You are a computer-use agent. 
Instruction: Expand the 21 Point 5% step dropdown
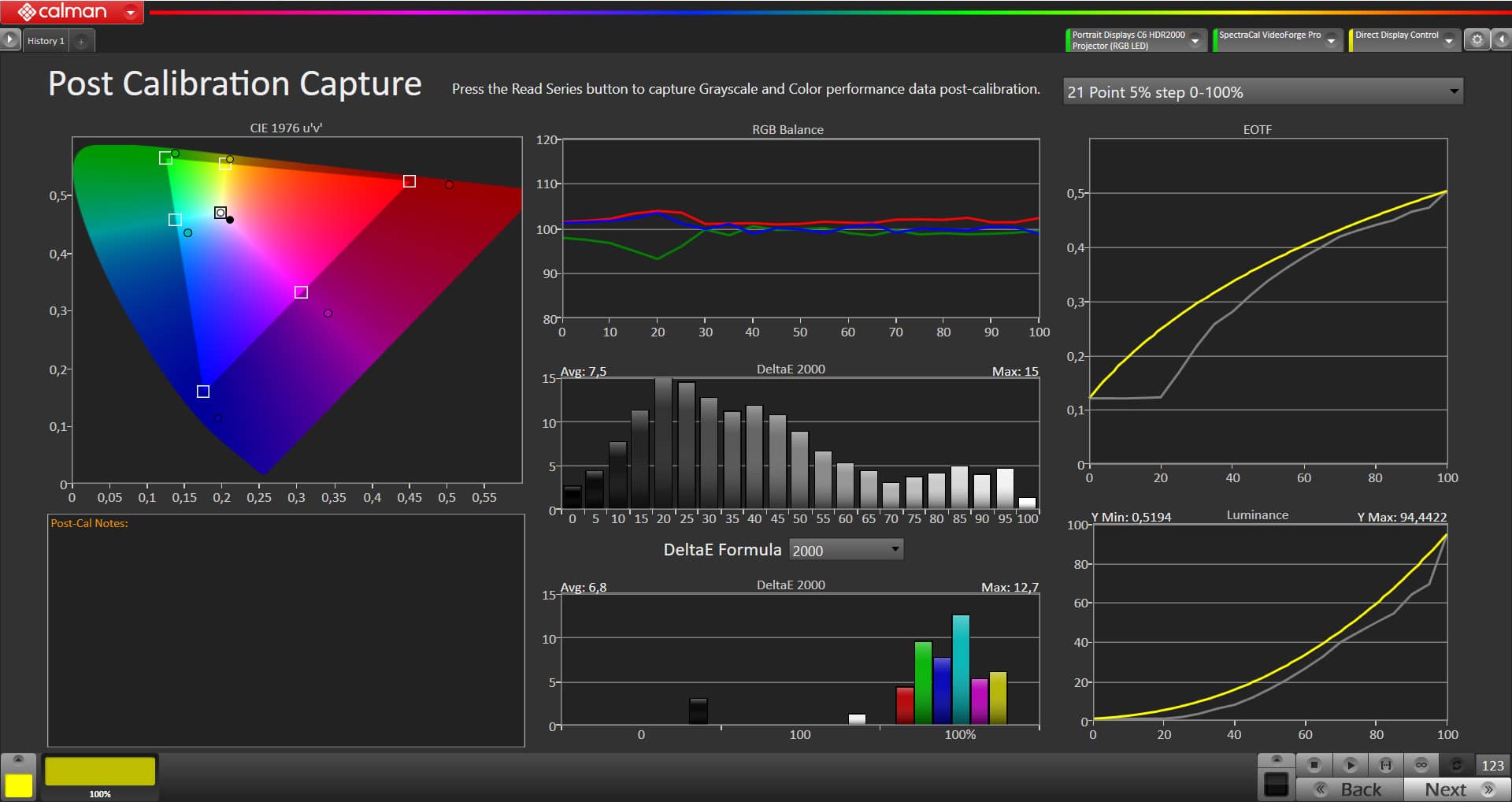pos(1453,91)
